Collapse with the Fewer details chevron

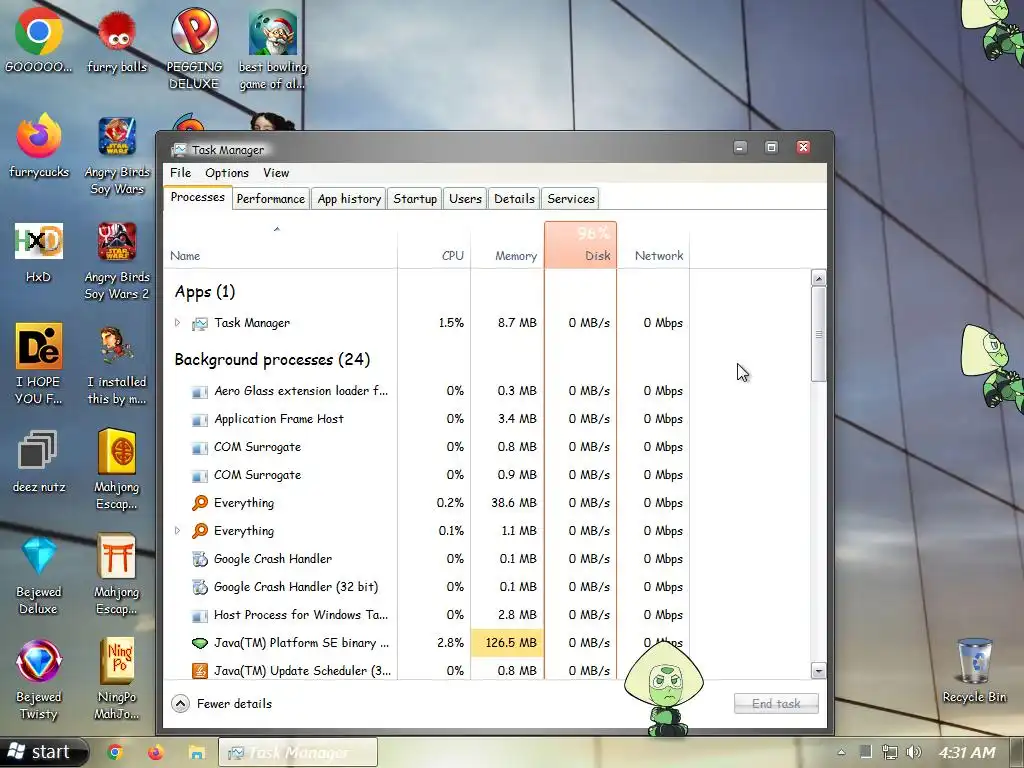180,703
